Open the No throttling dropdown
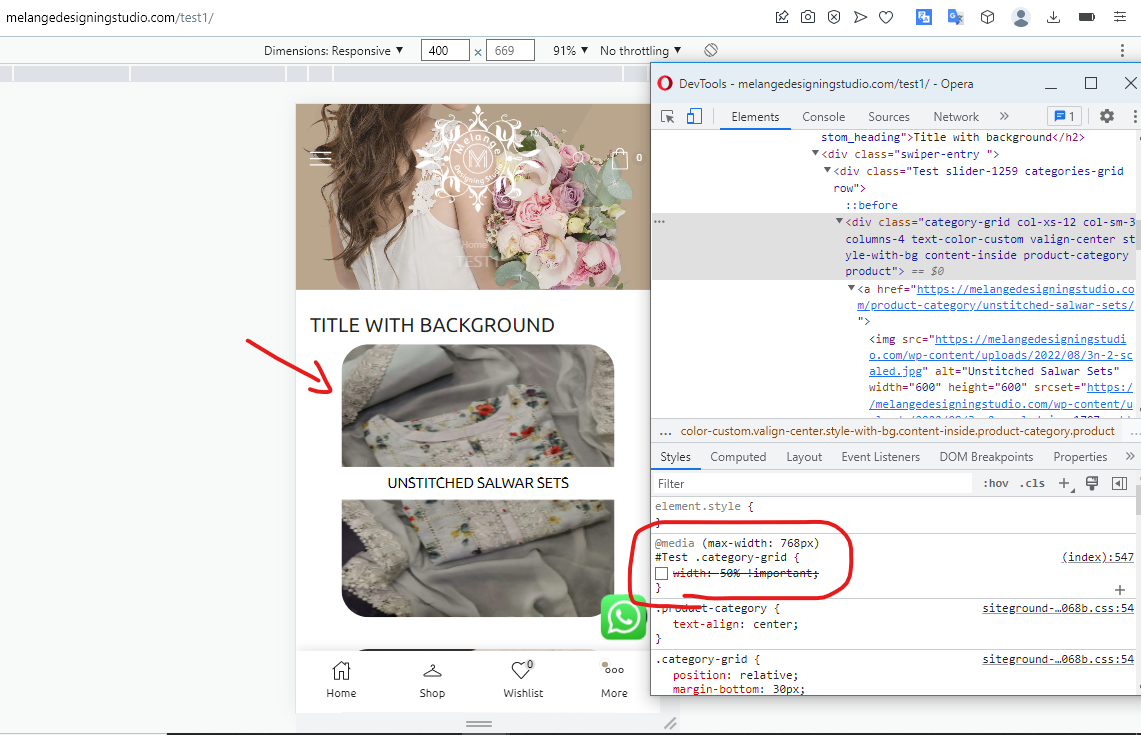1141x735 pixels. point(640,50)
